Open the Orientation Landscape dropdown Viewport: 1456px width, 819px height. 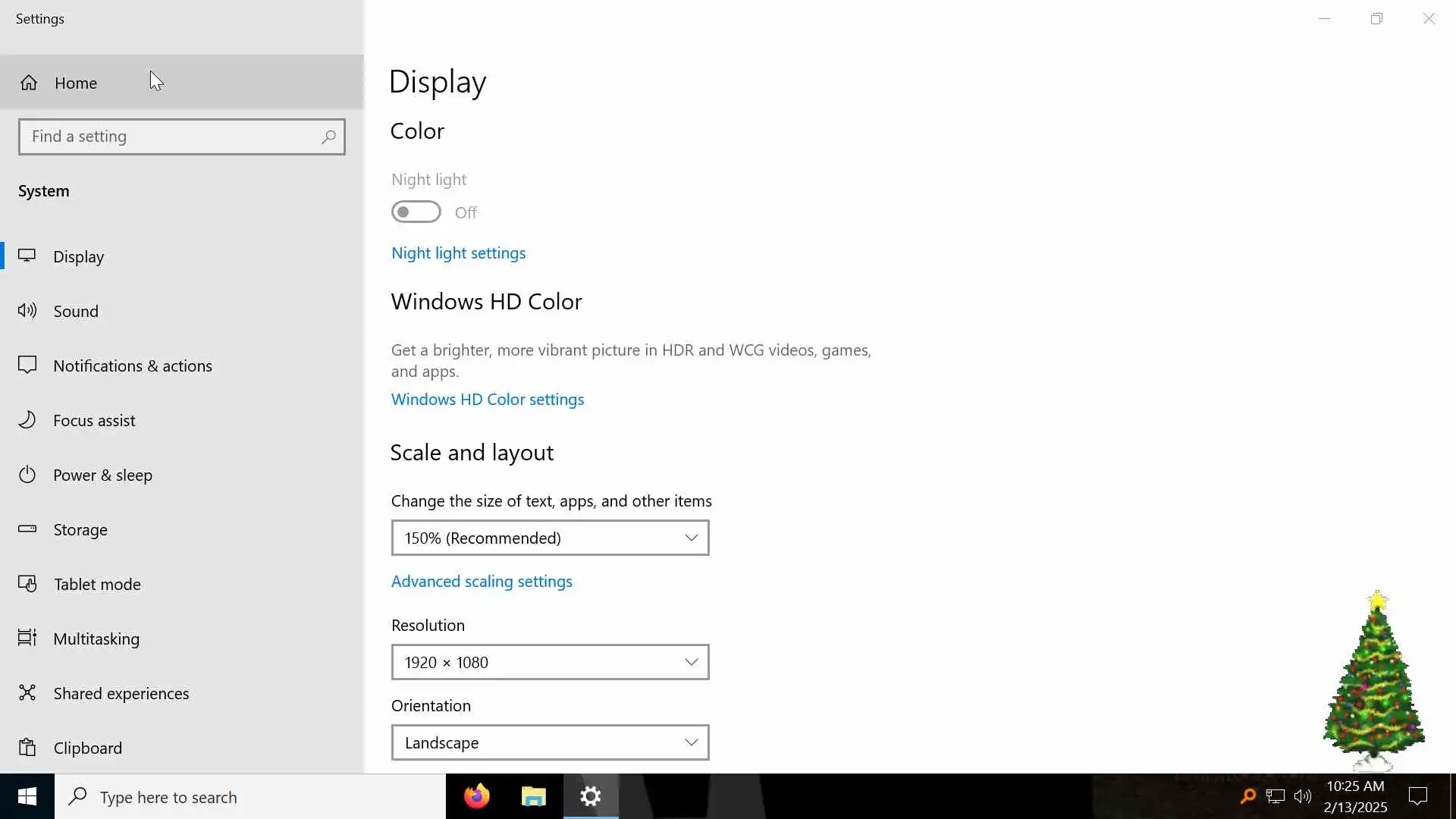point(550,742)
